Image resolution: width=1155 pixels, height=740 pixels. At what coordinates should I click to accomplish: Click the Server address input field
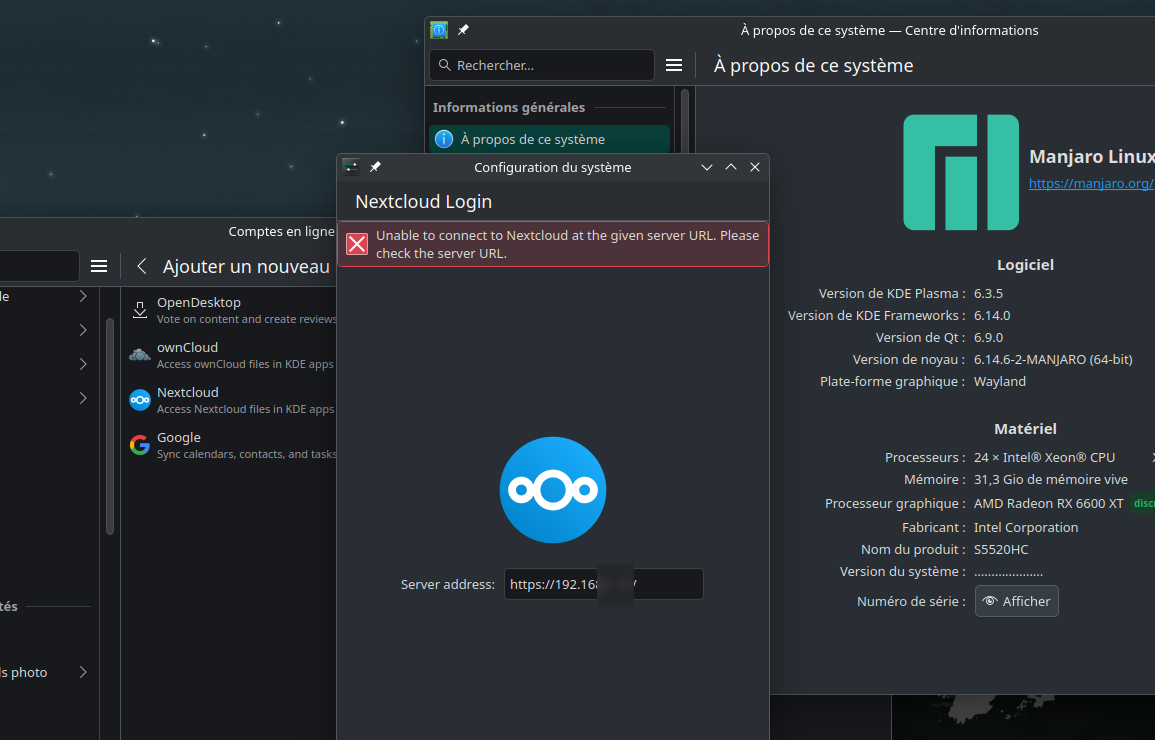click(603, 584)
